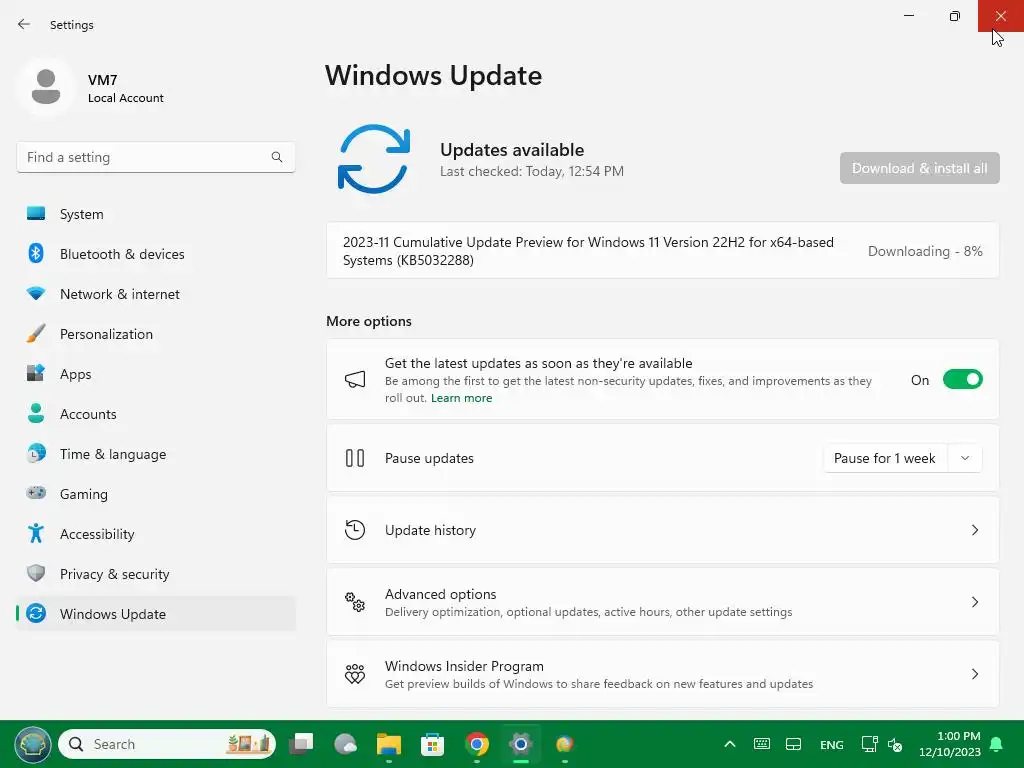This screenshot has height=768, width=1024.
Task: Click the ENG language indicator
Action: tap(831, 744)
